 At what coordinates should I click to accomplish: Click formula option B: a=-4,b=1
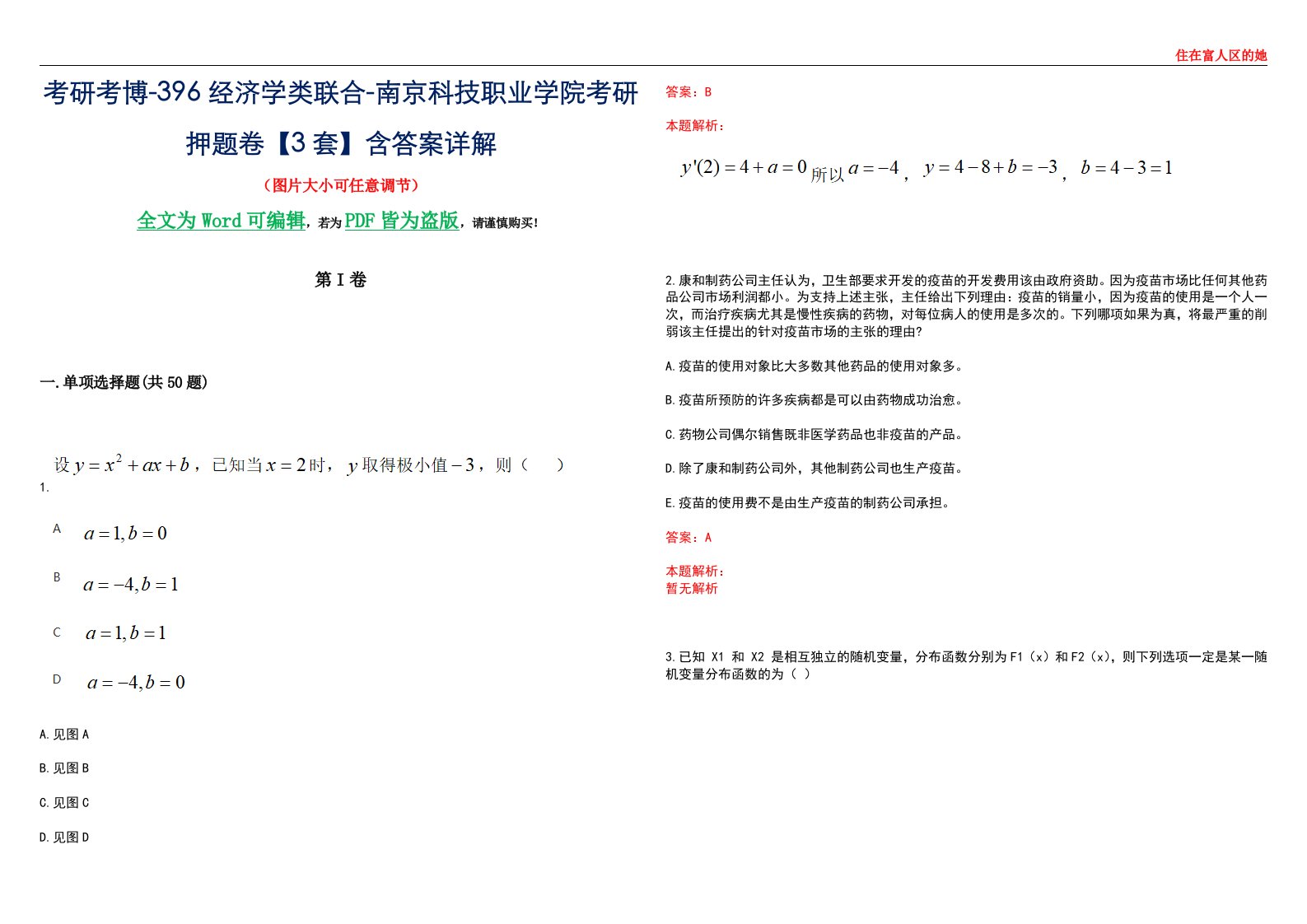point(130,585)
